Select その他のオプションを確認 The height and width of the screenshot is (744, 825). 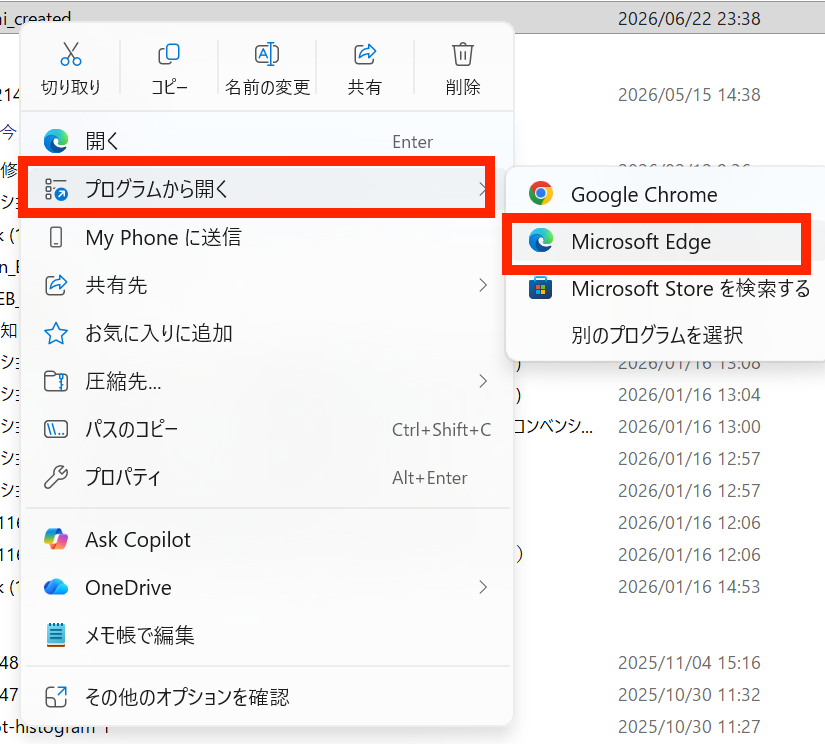(x=267, y=697)
